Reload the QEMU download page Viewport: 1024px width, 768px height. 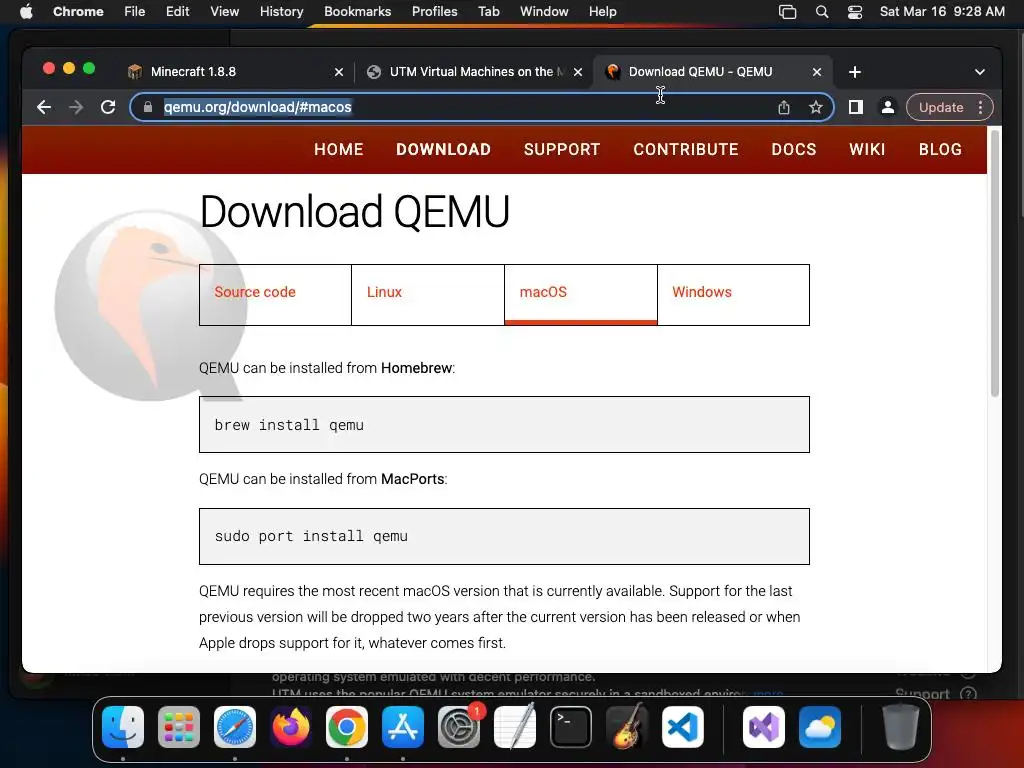click(108, 107)
